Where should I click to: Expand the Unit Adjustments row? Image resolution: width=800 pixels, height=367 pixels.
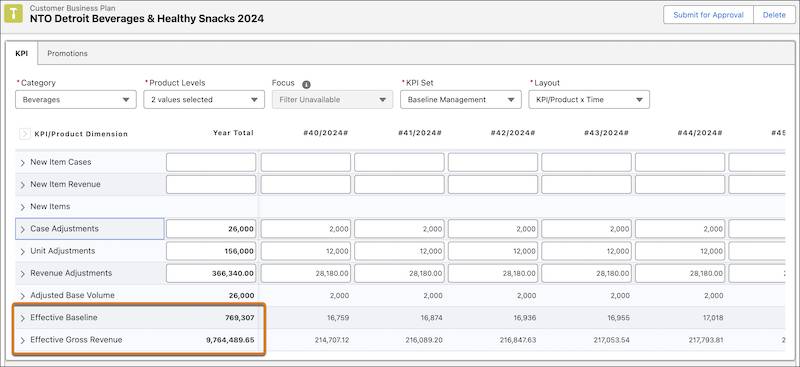tap(22, 251)
